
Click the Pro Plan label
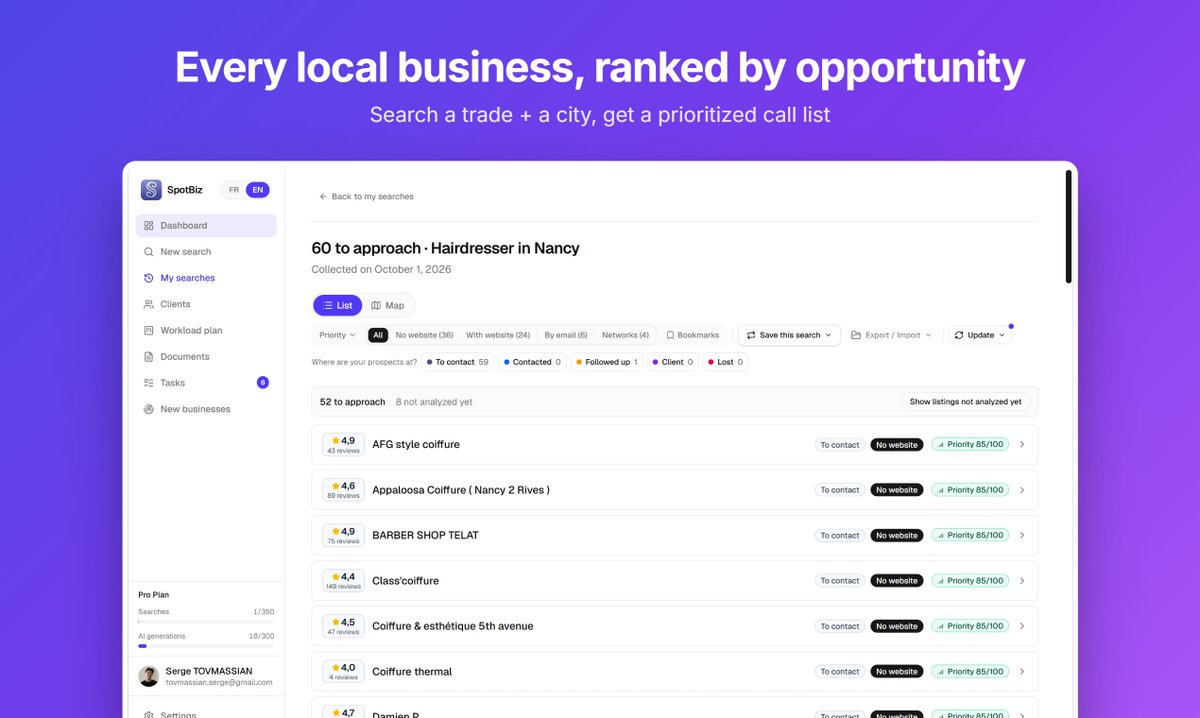[x=153, y=595]
